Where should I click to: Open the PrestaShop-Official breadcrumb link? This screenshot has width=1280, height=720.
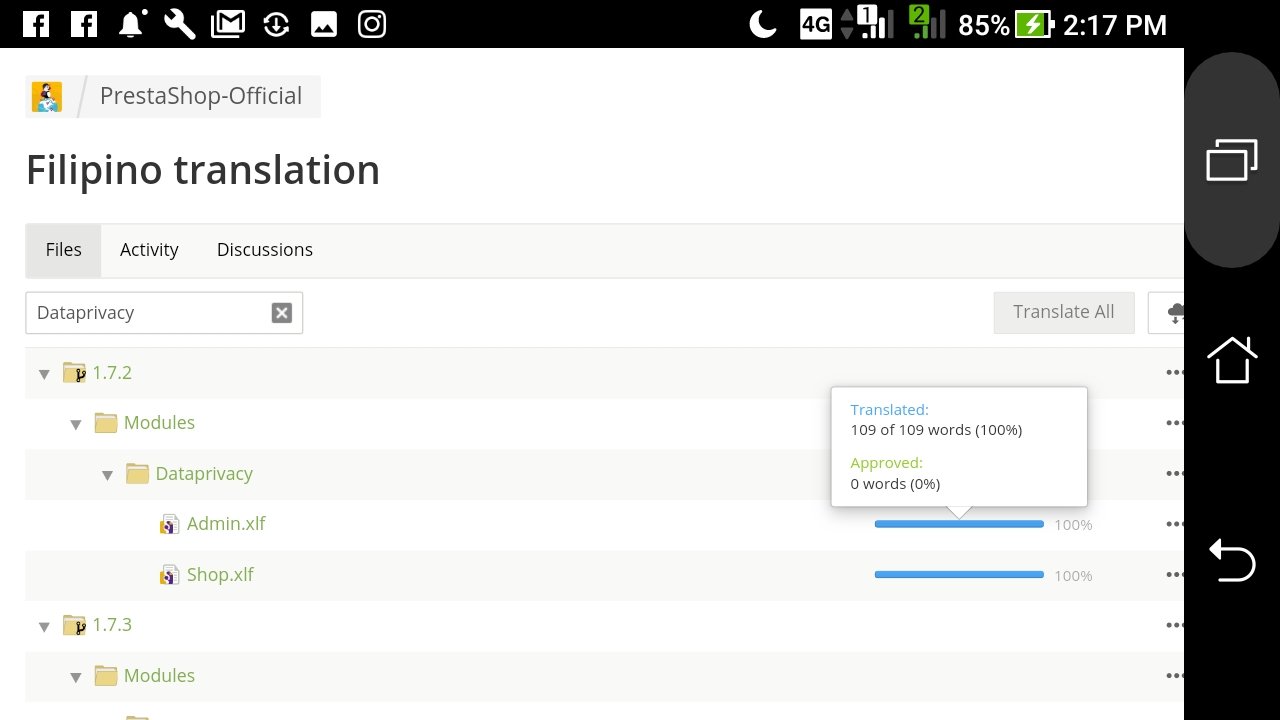point(200,96)
